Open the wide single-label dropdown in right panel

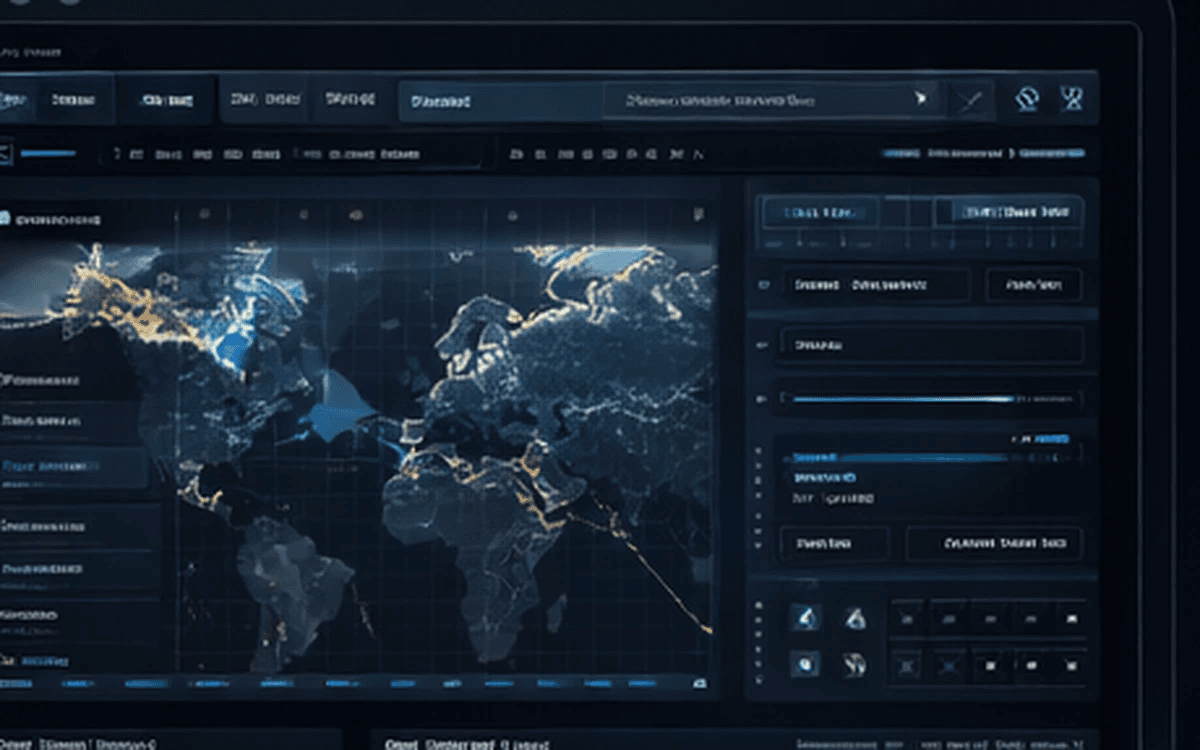coord(930,344)
